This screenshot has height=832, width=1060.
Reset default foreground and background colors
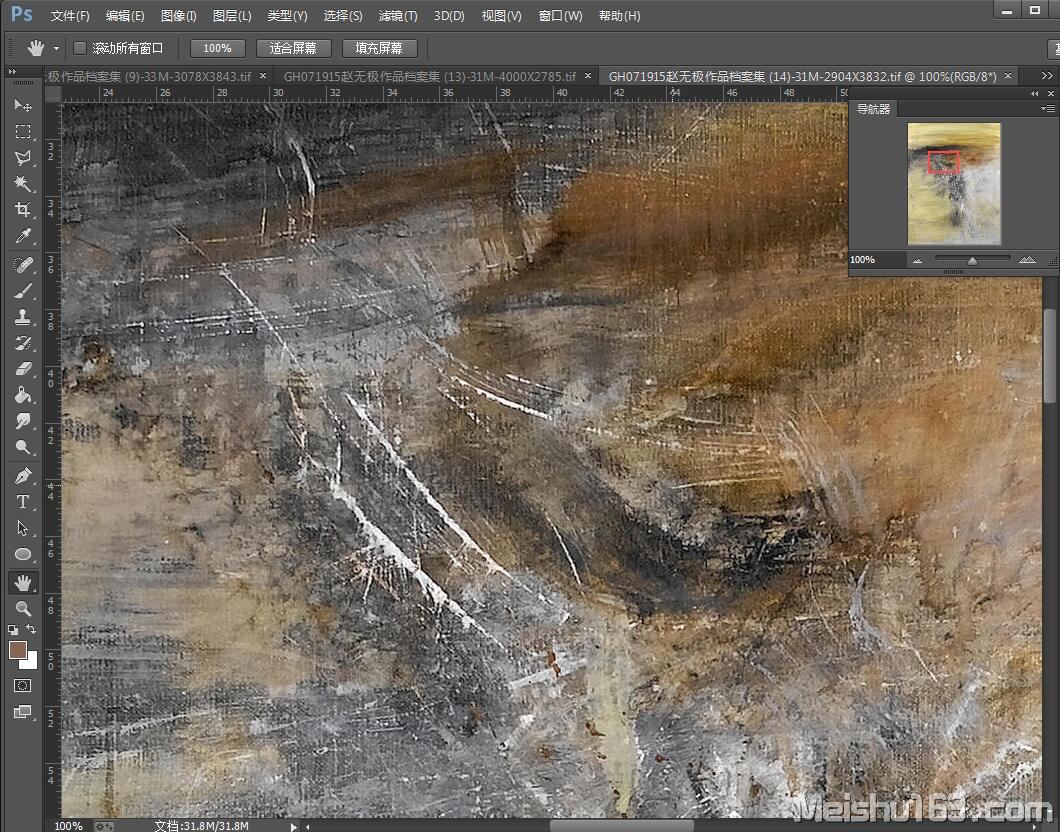click(13, 629)
